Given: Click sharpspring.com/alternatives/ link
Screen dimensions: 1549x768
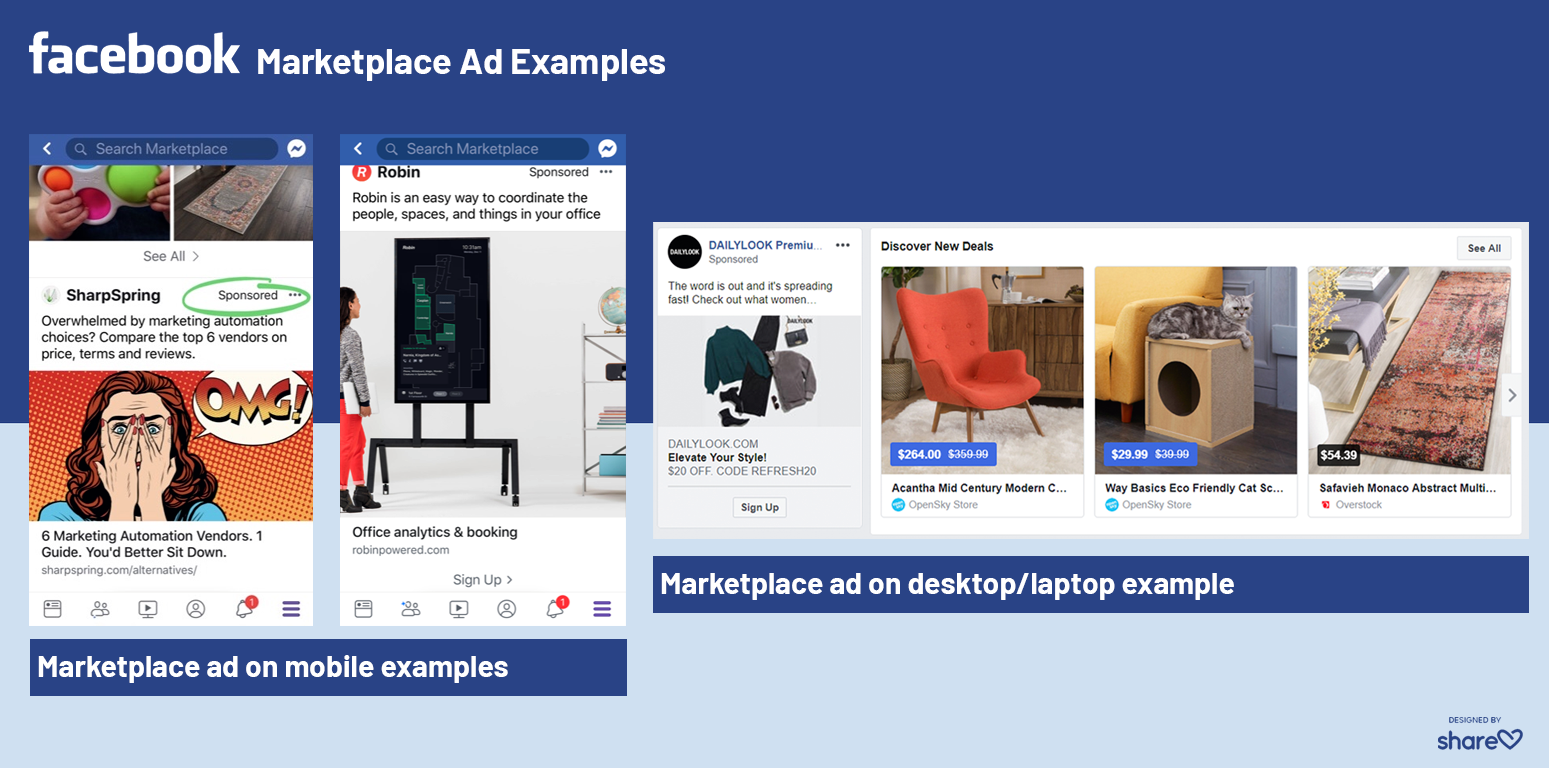Looking at the screenshot, I should point(119,570).
